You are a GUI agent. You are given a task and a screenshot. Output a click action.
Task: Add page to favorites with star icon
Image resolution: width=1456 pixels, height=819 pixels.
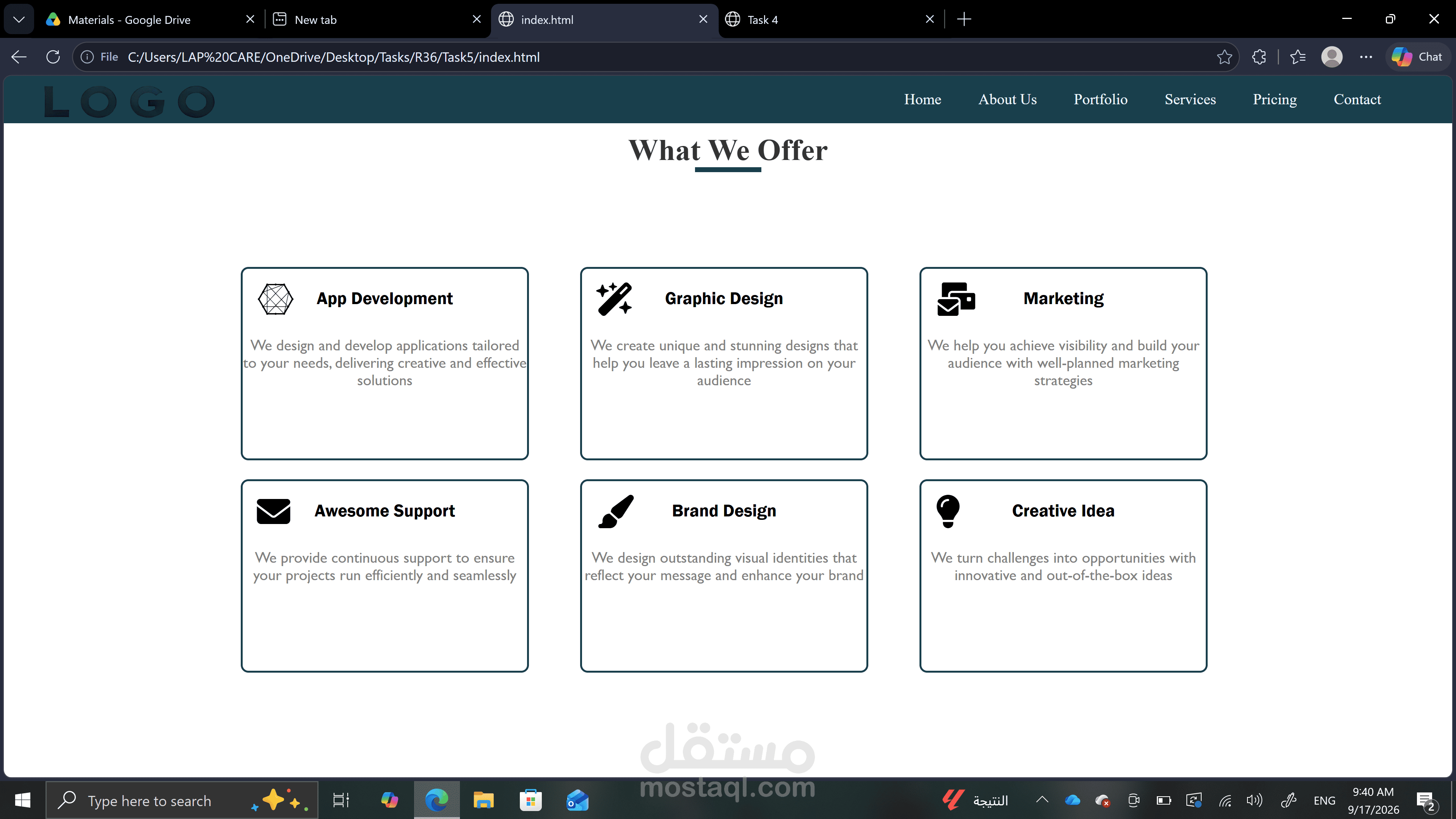1224,57
